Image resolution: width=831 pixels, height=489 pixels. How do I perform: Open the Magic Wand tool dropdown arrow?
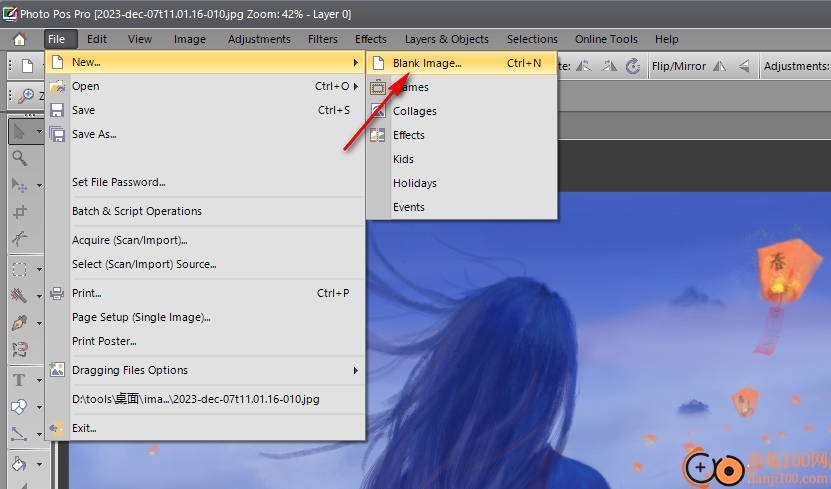39,296
